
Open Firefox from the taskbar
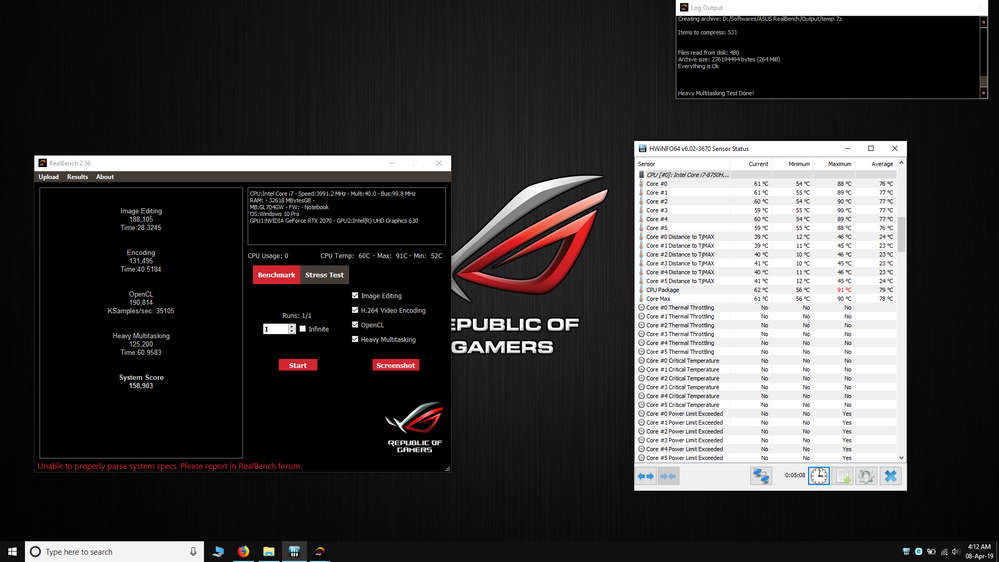[x=243, y=552]
